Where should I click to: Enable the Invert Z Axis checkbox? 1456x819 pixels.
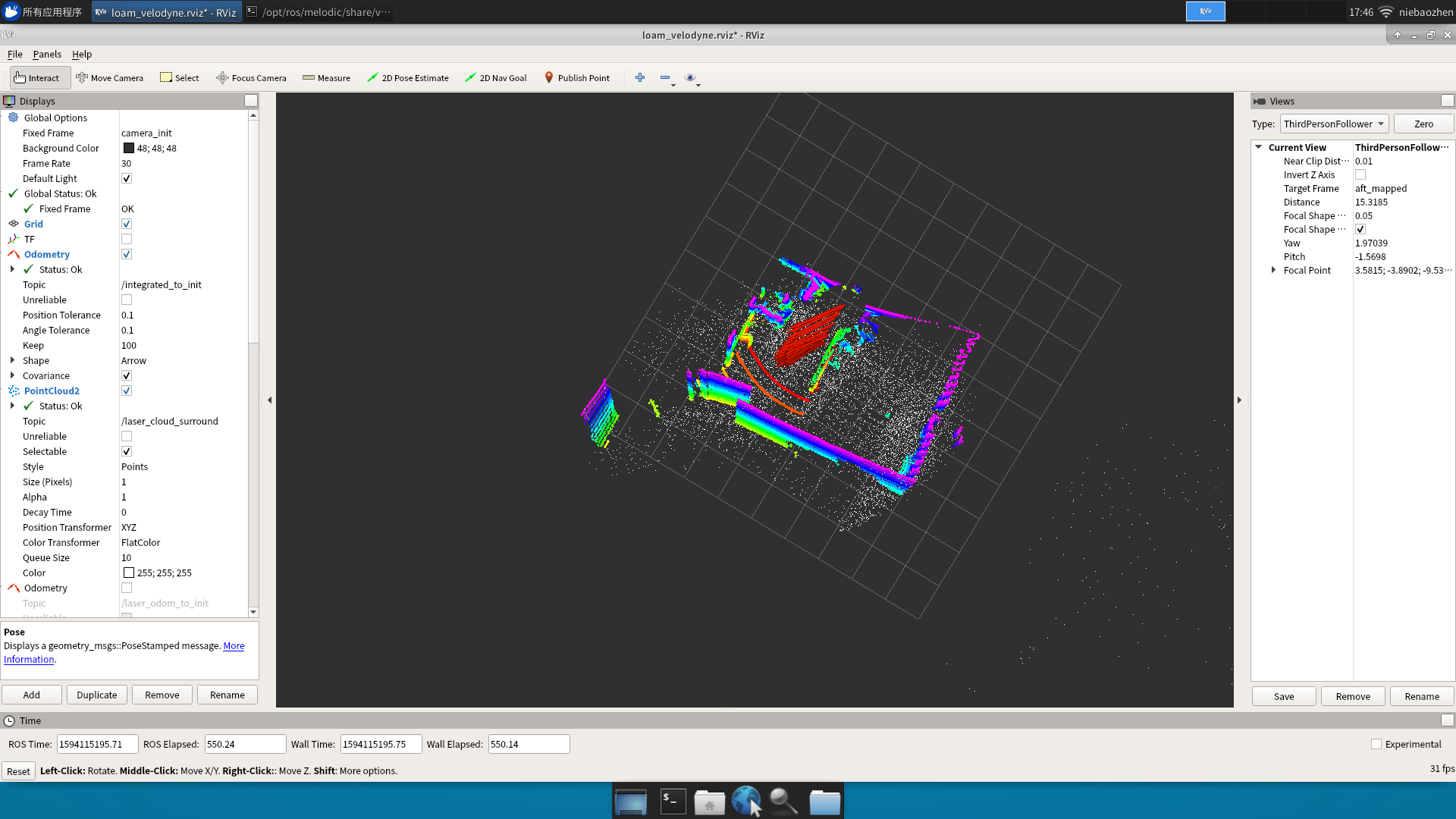1360,174
